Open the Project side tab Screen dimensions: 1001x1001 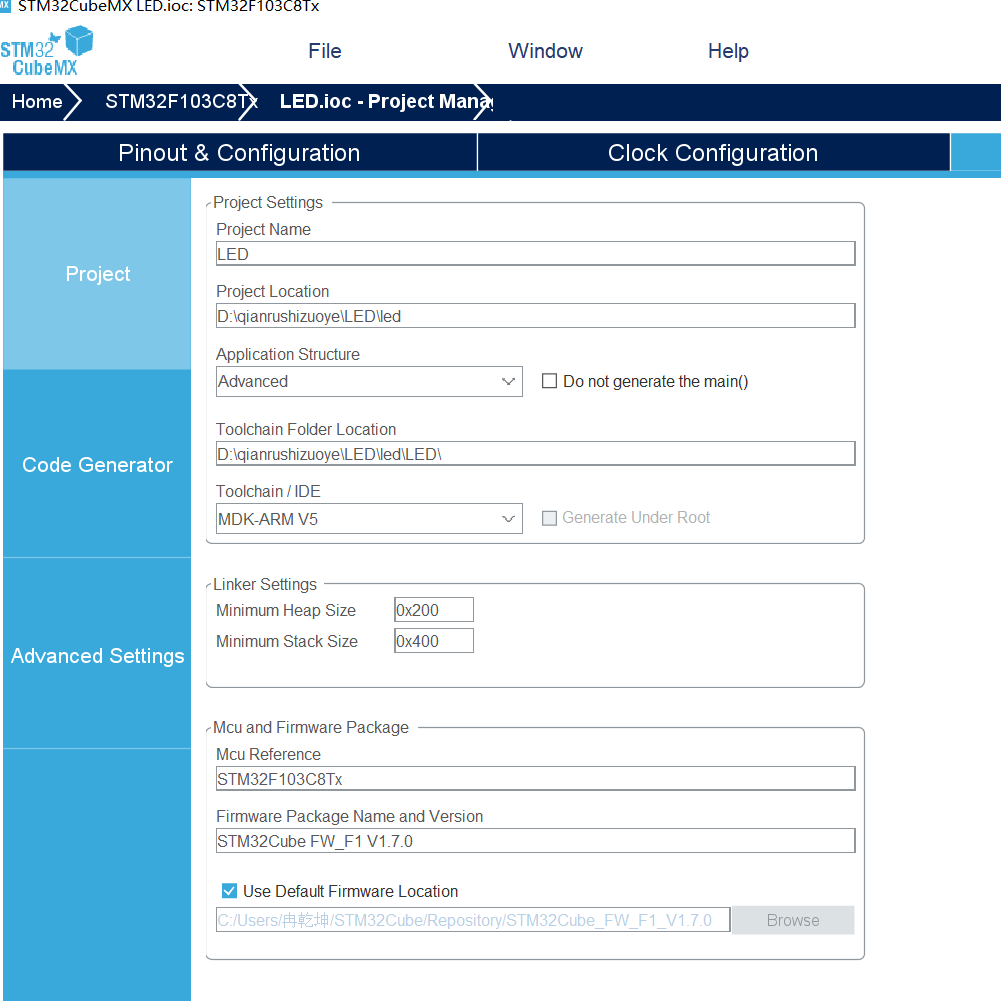[97, 274]
